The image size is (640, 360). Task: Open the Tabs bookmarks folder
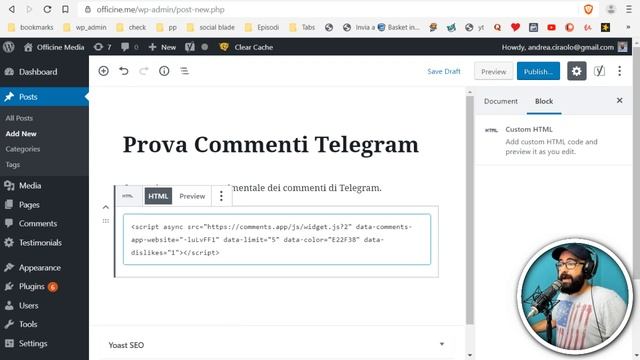coord(302,27)
